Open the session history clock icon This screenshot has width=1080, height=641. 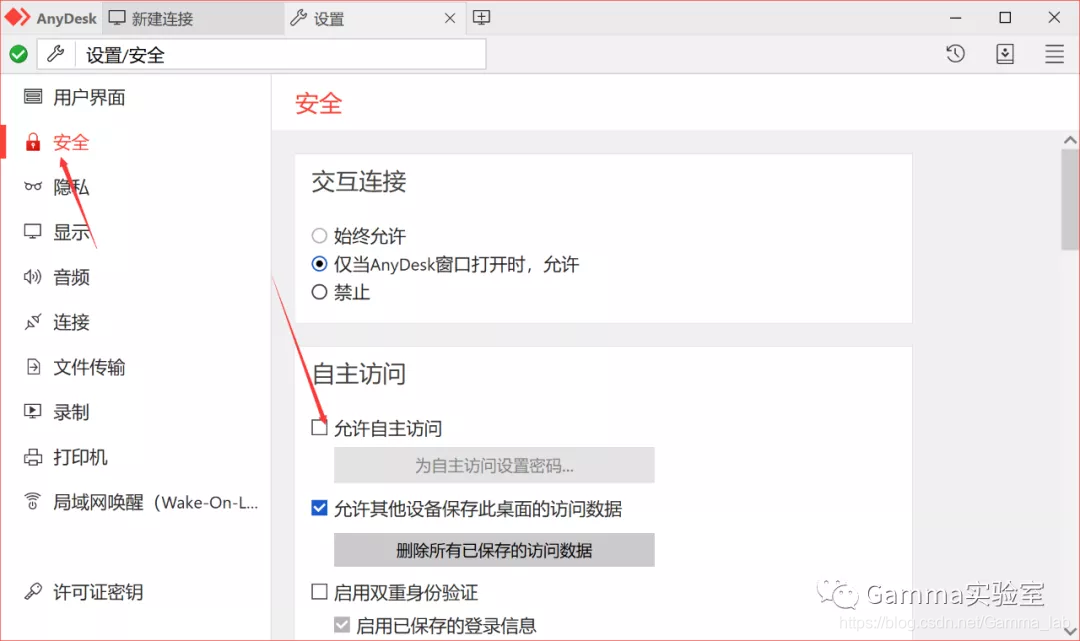955,53
